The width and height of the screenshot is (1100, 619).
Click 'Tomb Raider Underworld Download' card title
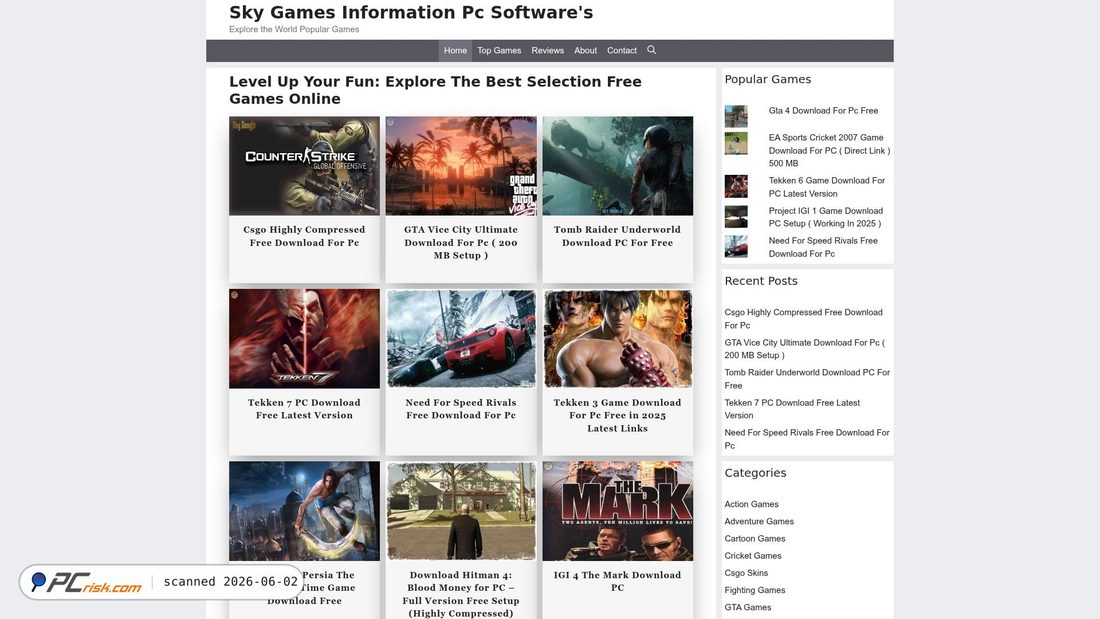coord(617,236)
